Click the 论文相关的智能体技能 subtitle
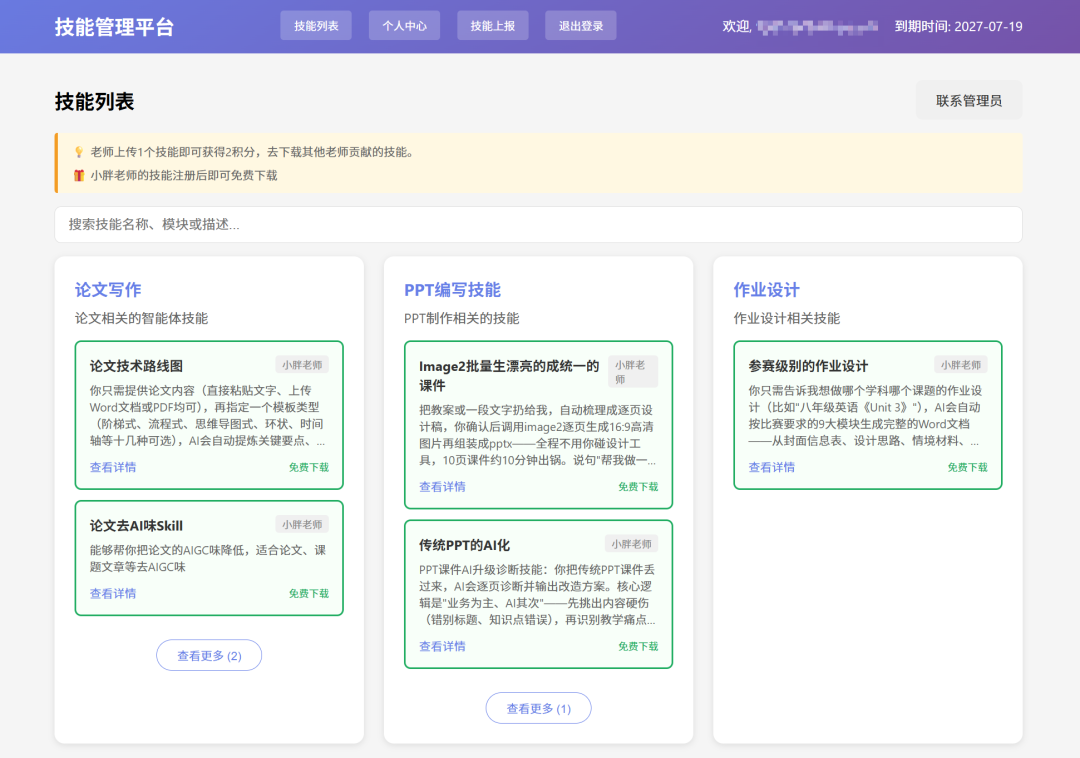This screenshot has height=758, width=1080. [141, 318]
